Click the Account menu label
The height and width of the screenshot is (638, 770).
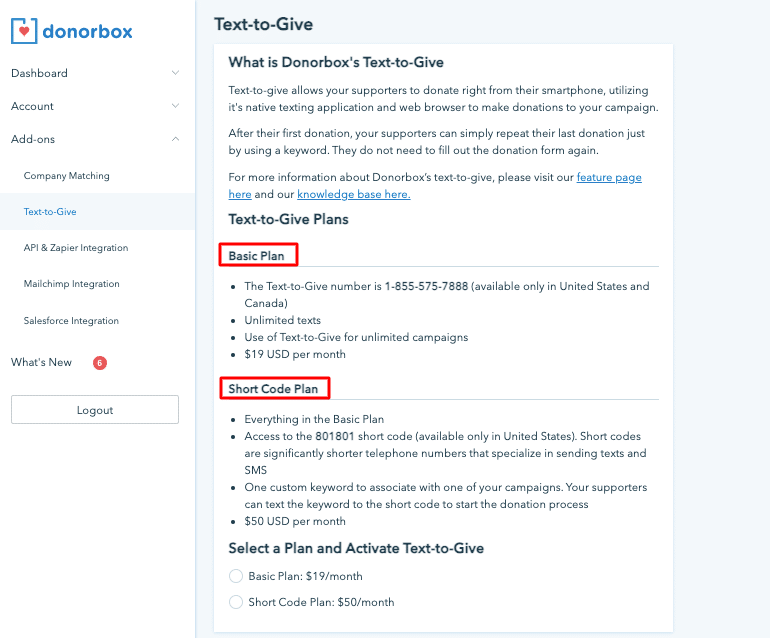33,106
